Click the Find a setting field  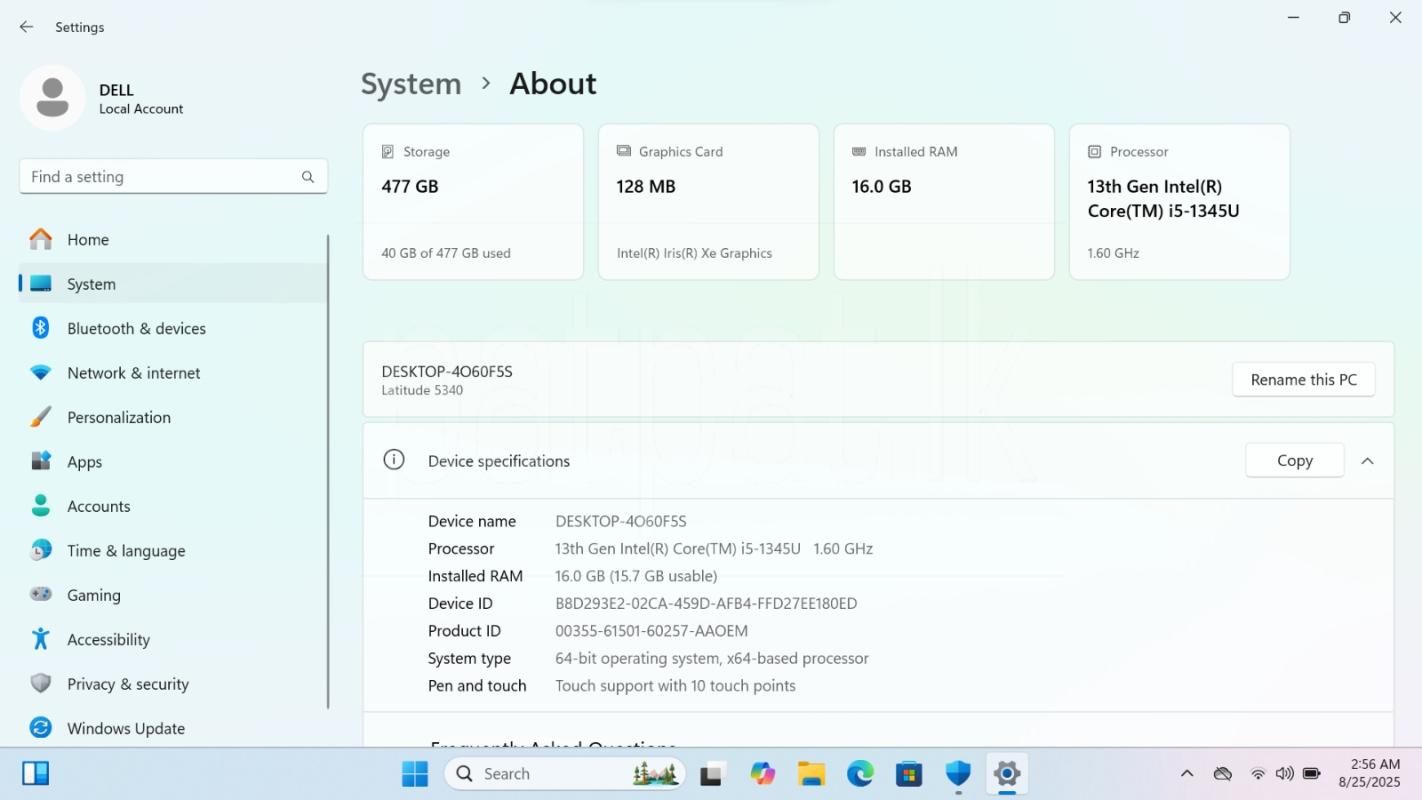(160, 177)
